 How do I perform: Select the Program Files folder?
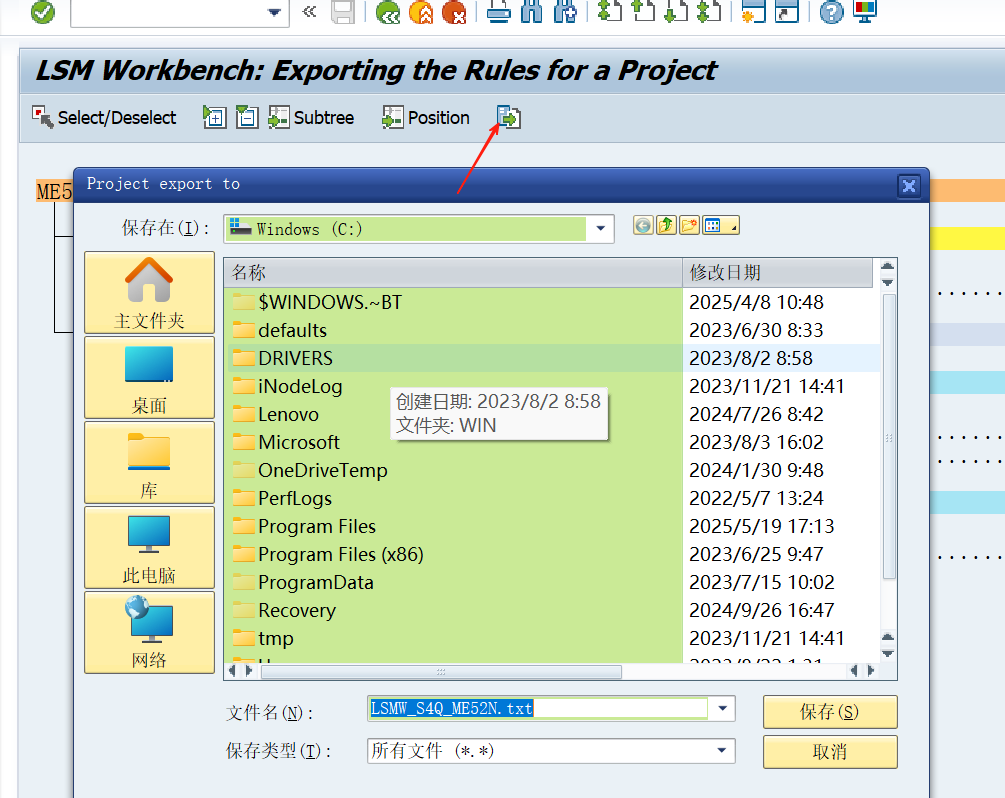click(304, 526)
